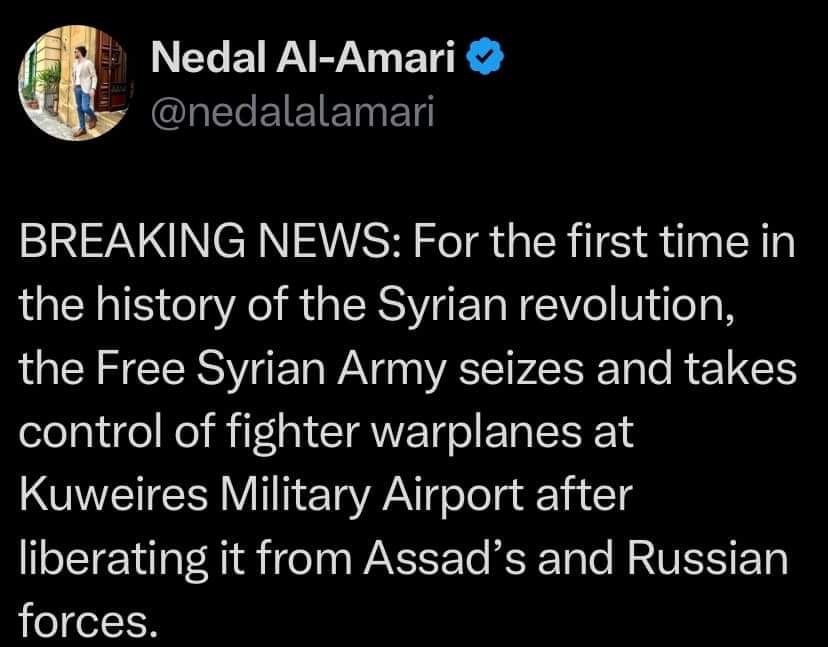
Task: Click the word "Free" in the tweet
Action: 140,369
